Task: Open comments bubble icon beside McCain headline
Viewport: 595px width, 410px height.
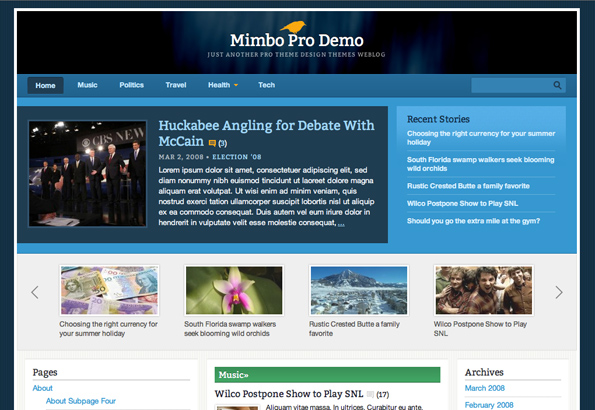Action: [212, 143]
